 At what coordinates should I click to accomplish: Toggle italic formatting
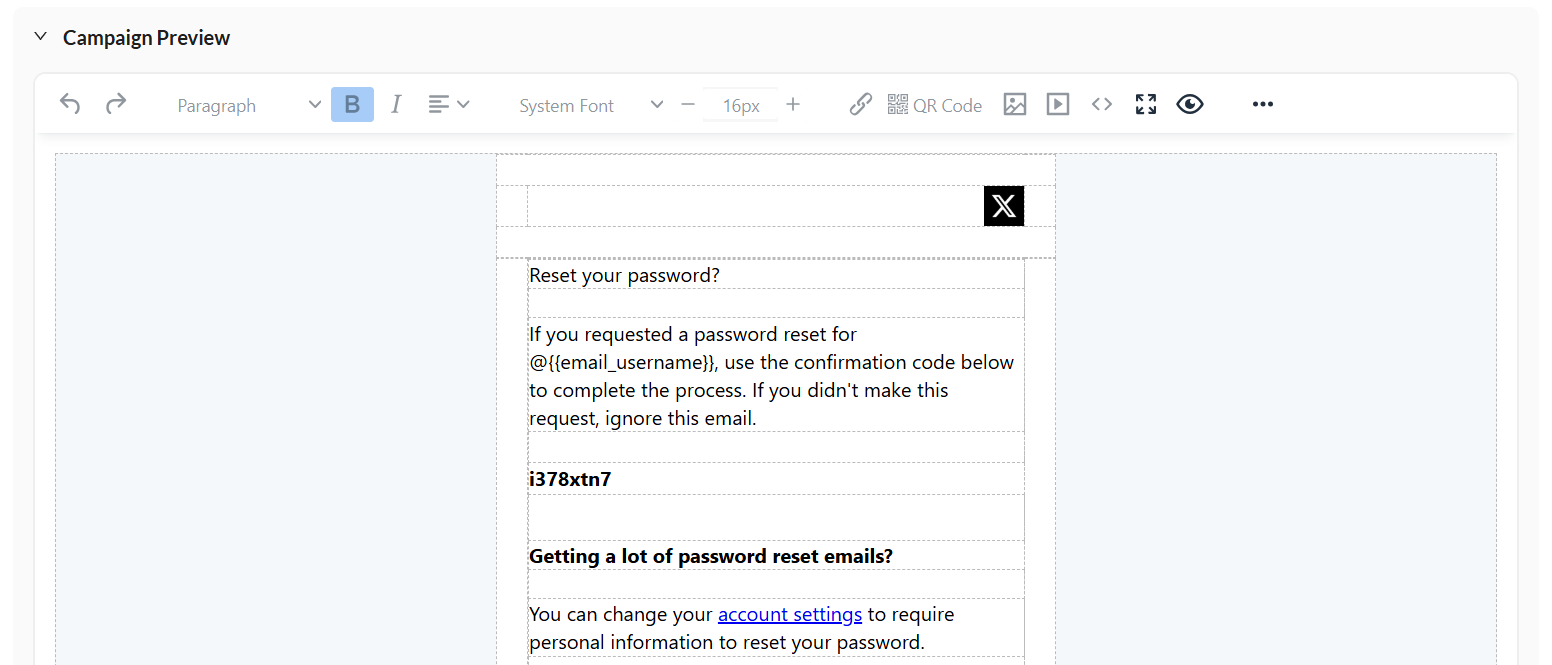396,105
